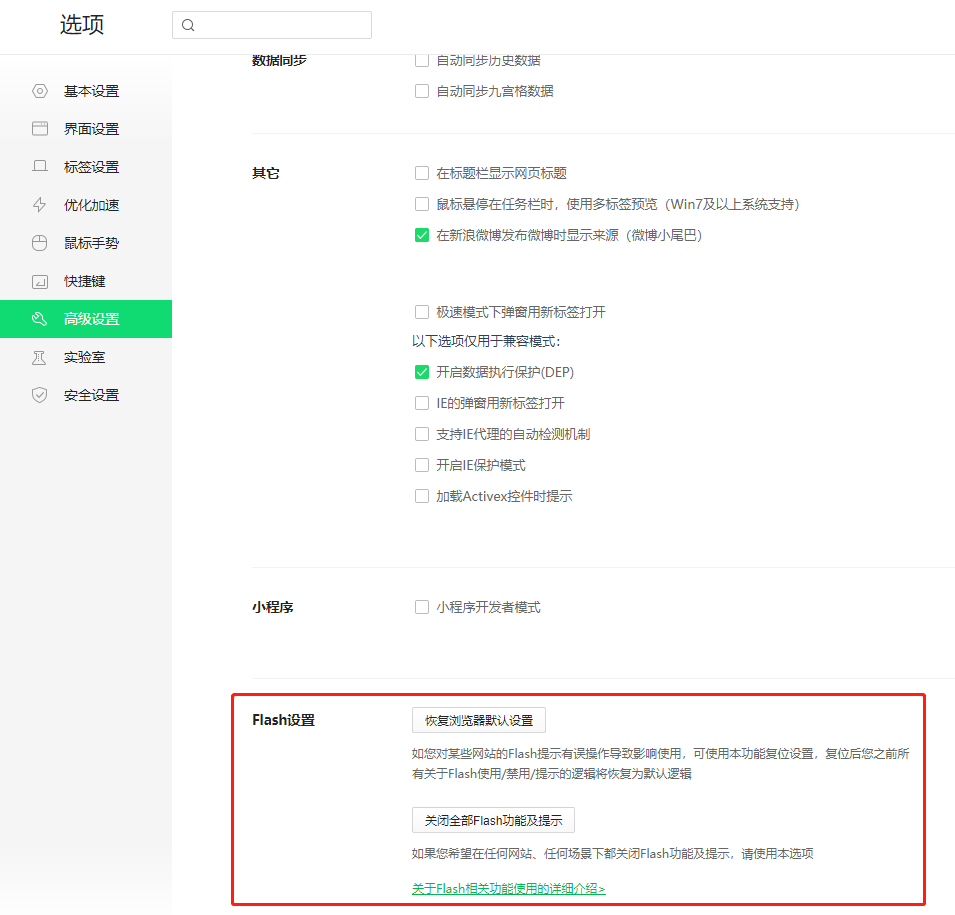Select the 安全设置 shield icon
955x915 pixels.
pos(39,394)
